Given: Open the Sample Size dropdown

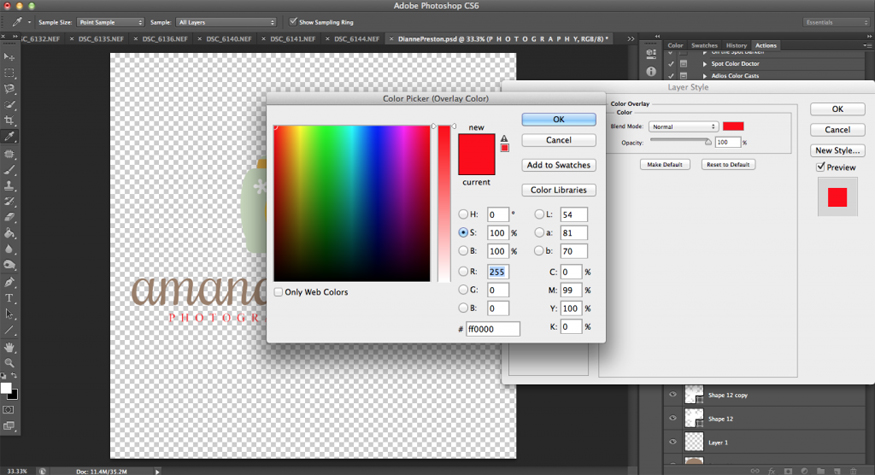Looking at the screenshot, I should pos(110,22).
